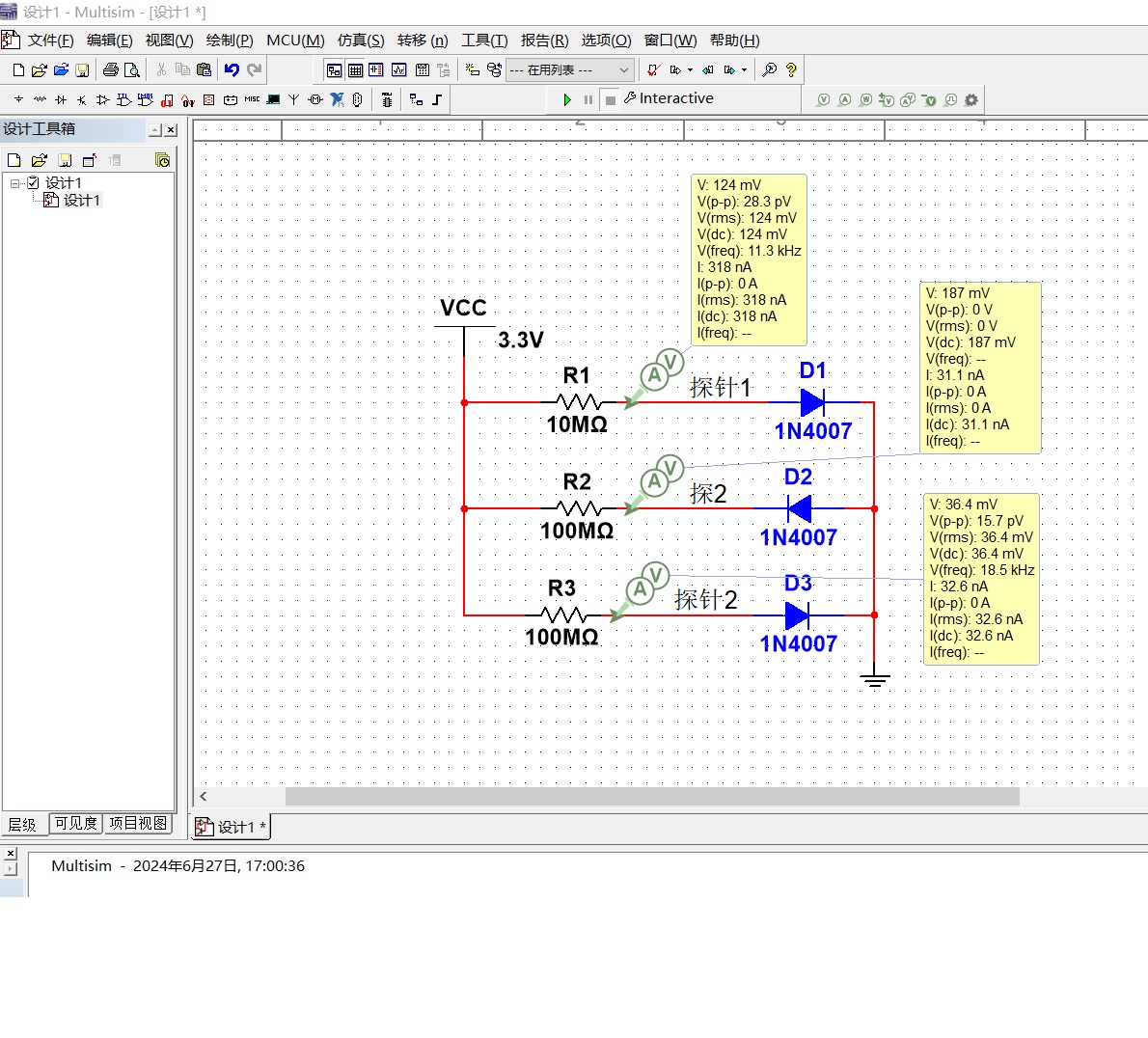Print the circuit using the printer icon
Image resolution: width=1148 pixels, height=1038 pixels.
point(111,70)
